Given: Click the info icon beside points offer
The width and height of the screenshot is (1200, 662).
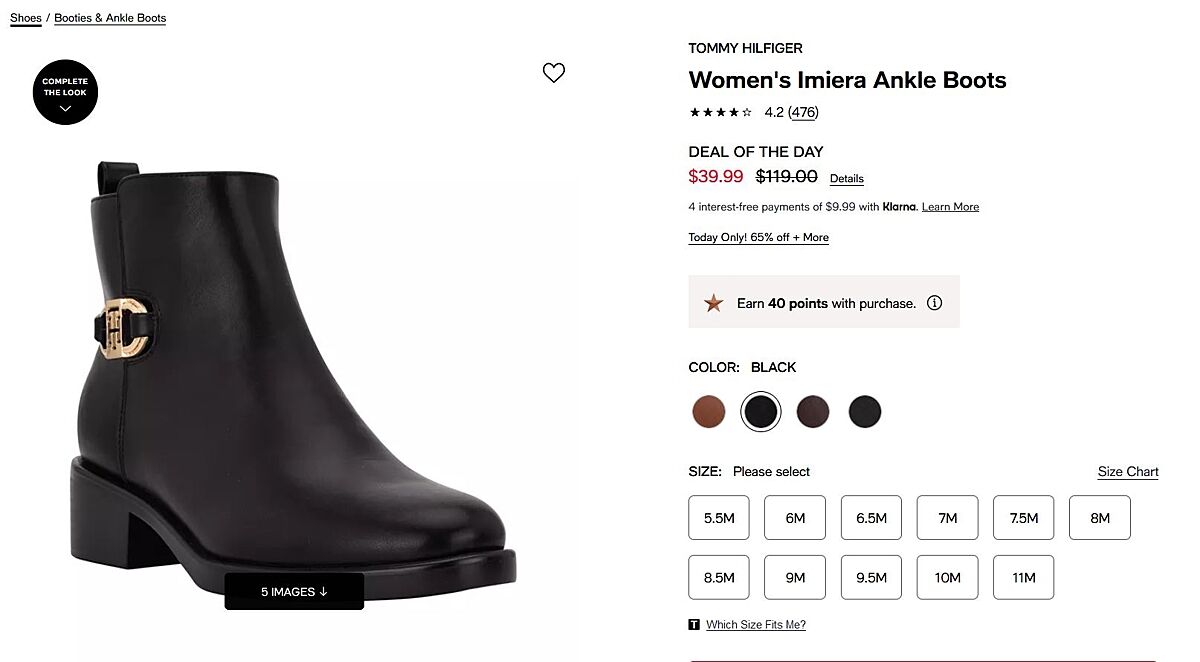Looking at the screenshot, I should [x=934, y=303].
